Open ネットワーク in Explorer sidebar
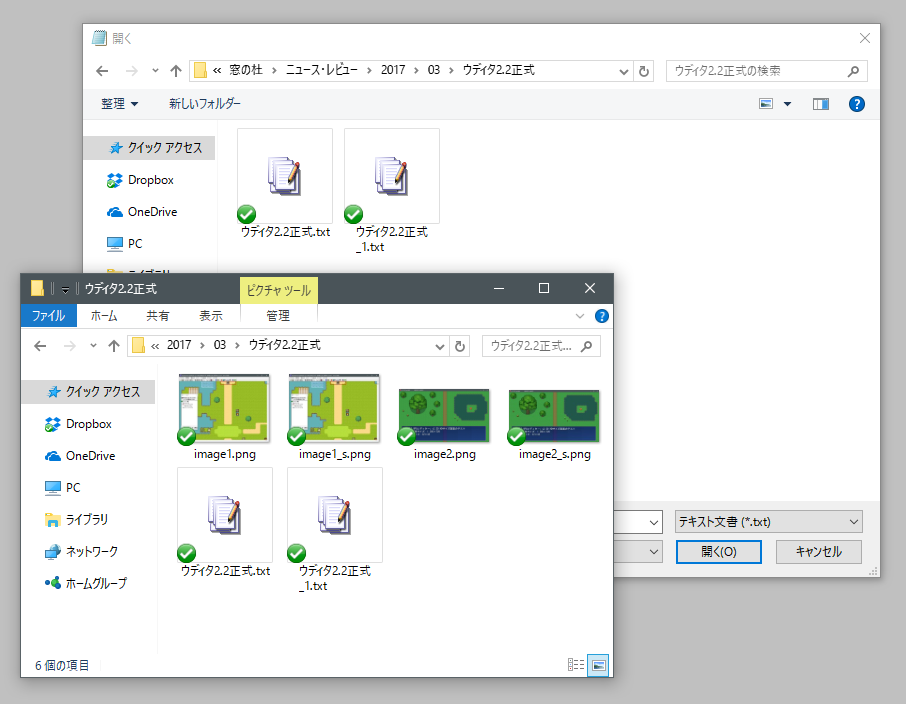906x704 pixels. click(81, 551)
